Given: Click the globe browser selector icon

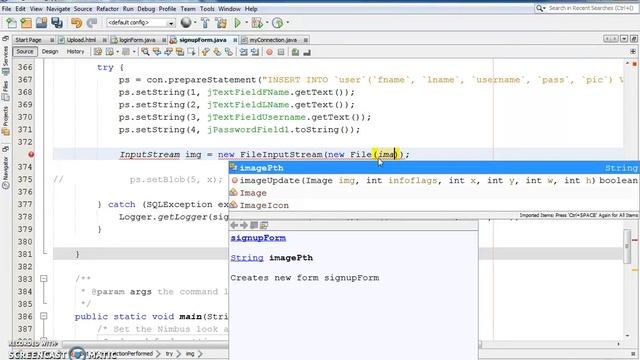Looking at the screenshot, I should point(186,23).
